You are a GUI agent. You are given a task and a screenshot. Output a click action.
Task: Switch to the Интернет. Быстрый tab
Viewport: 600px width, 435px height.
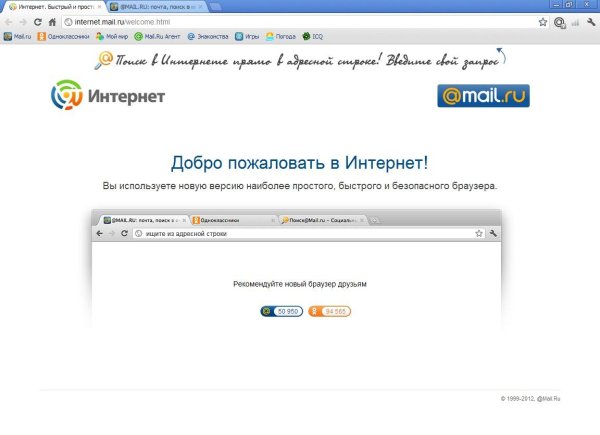(x=54, y=7)
